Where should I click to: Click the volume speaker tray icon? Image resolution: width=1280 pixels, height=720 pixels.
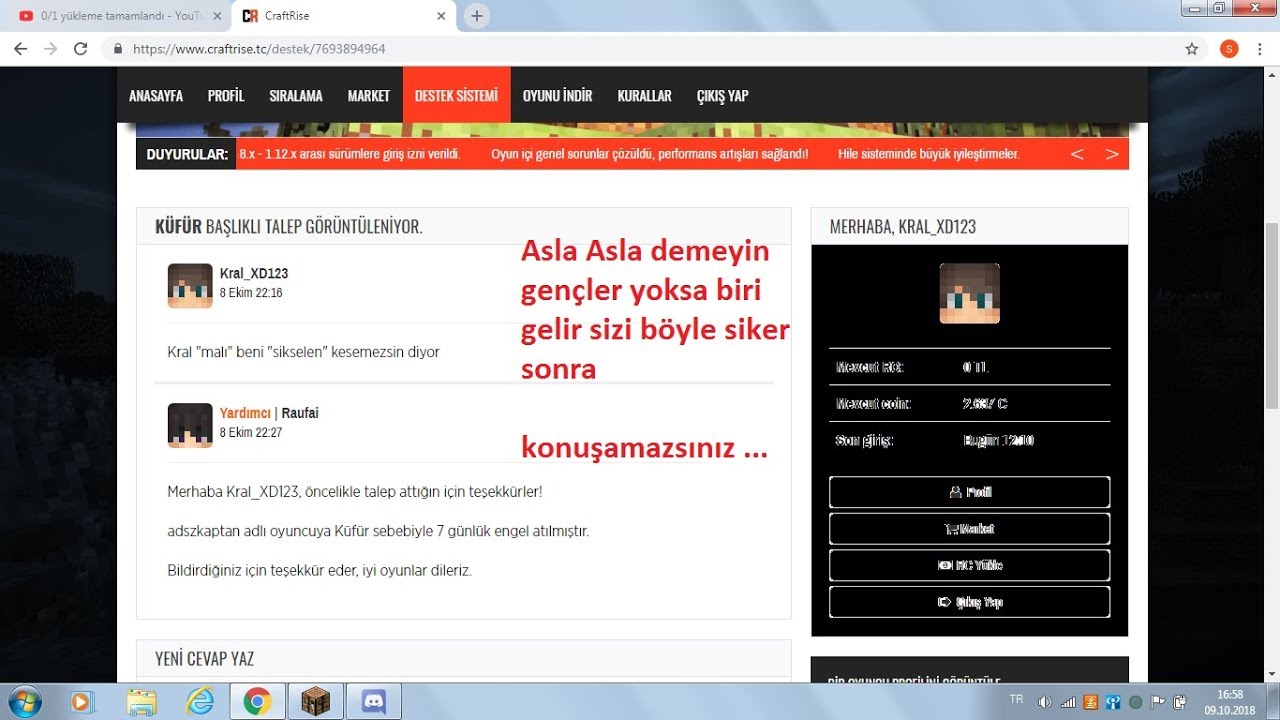[x=1045, y=702]
